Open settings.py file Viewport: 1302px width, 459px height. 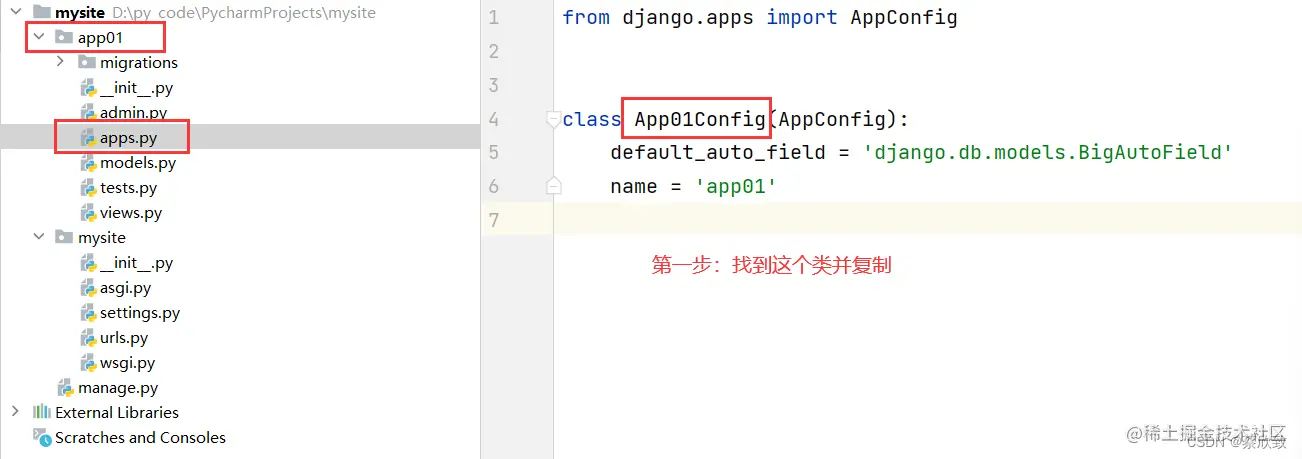(x=140, y=313)
